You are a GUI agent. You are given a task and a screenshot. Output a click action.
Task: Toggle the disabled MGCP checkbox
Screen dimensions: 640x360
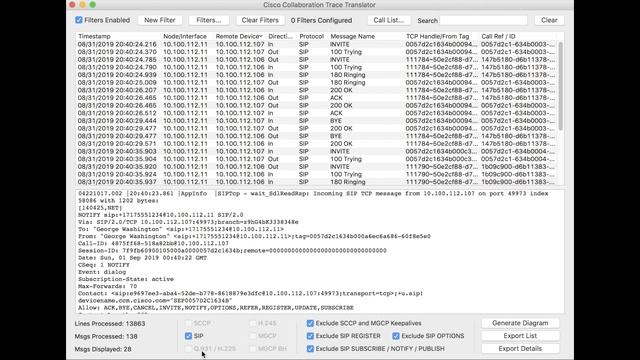coord(253,336)
